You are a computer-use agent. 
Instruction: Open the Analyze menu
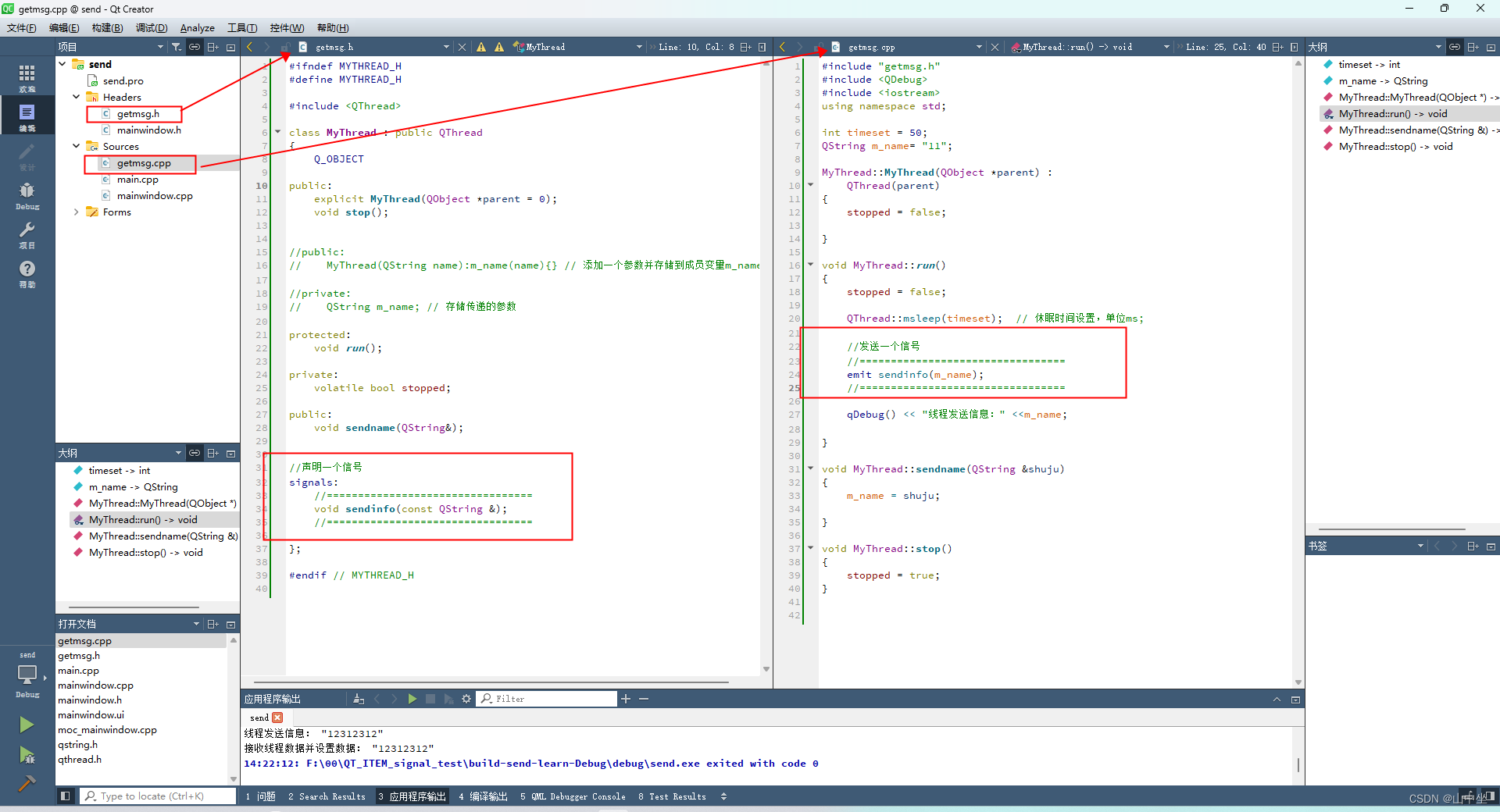197,28
